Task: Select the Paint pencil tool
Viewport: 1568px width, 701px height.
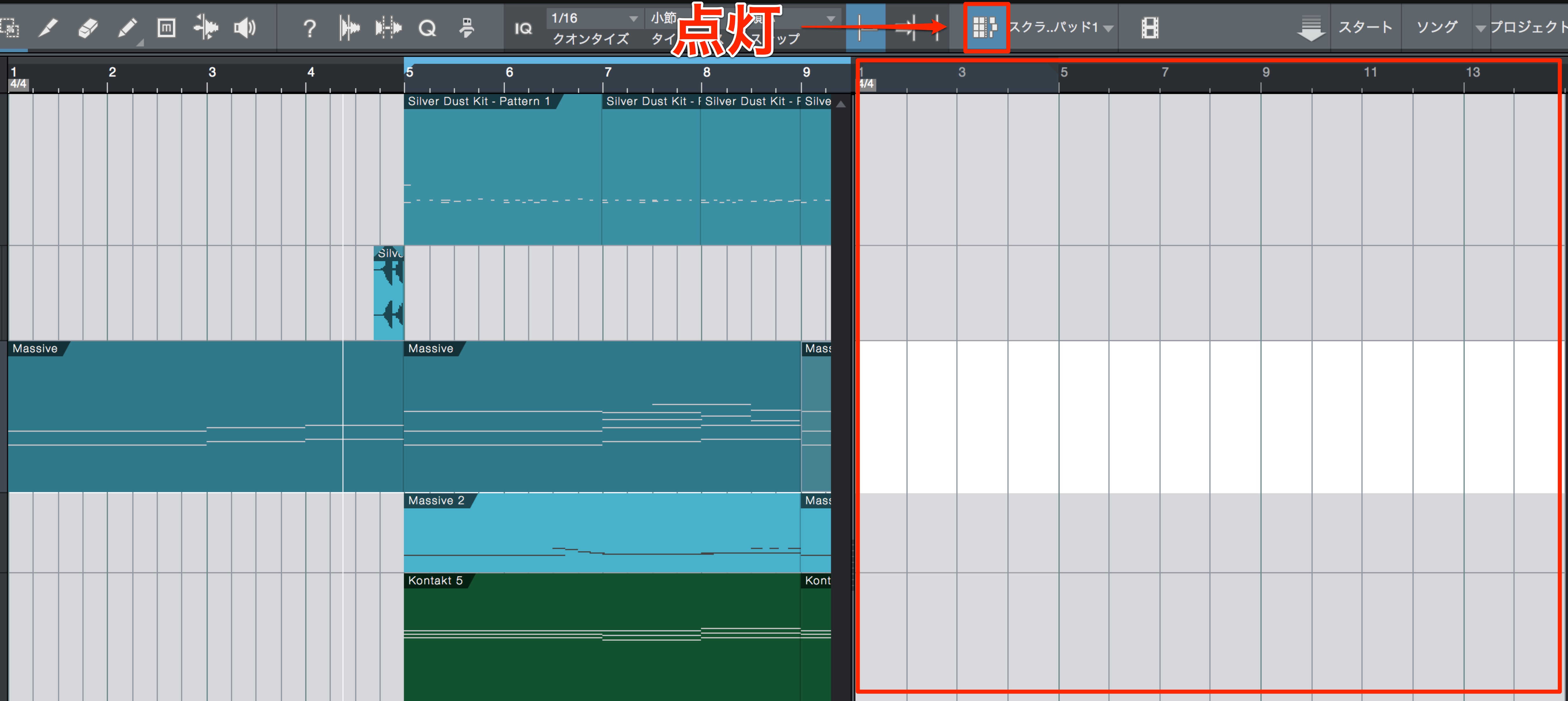Action: click(x=127, y=28)
